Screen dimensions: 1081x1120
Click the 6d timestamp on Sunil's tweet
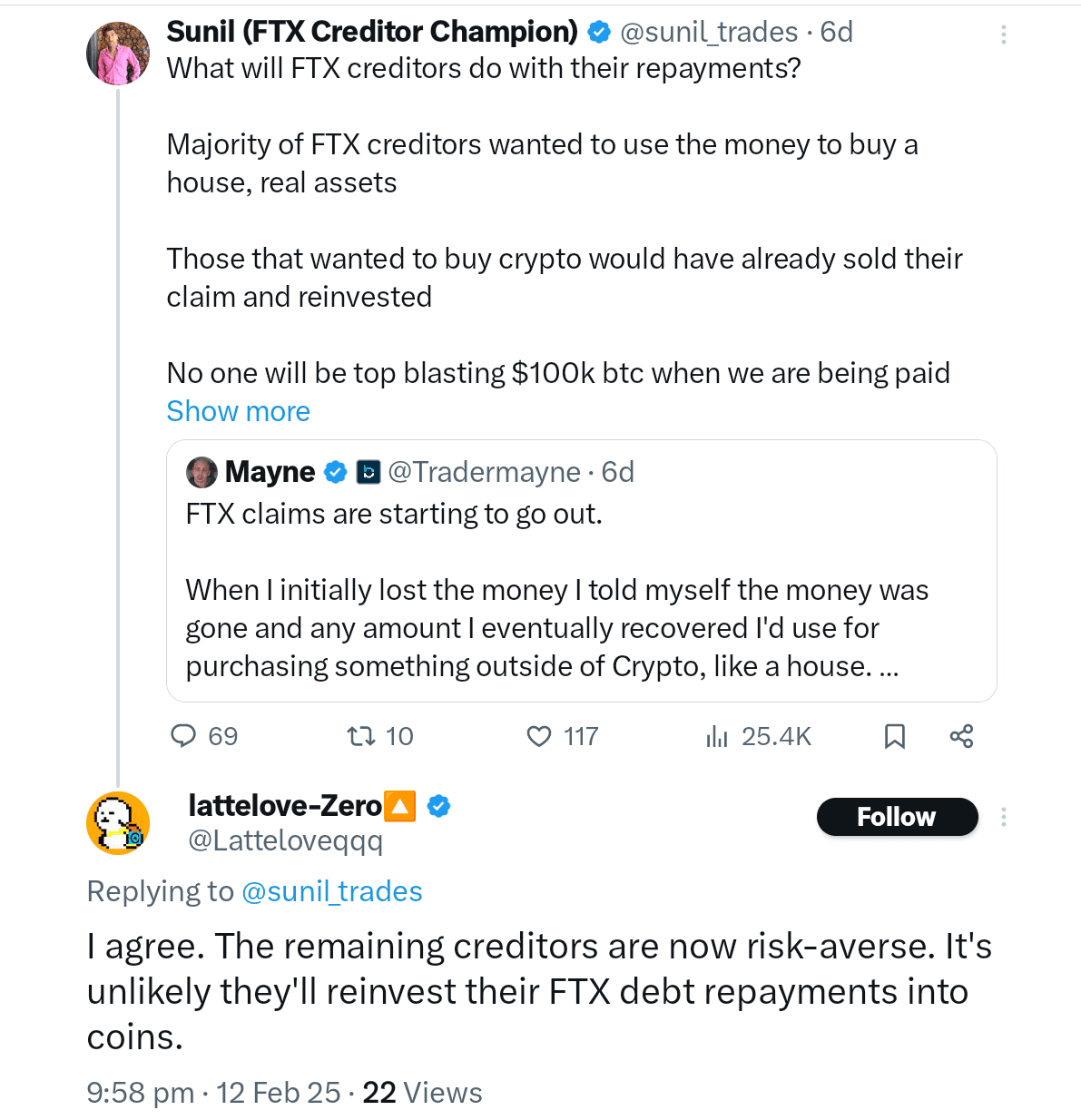[838, 31]
